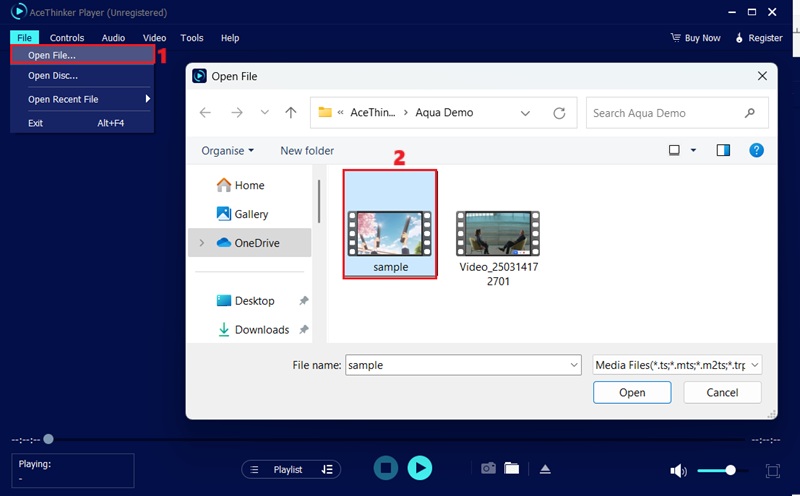Viewport: 800px width, 496px height.
Task: Open the recent locations chevron dropdown
Action: click(264, 112)
